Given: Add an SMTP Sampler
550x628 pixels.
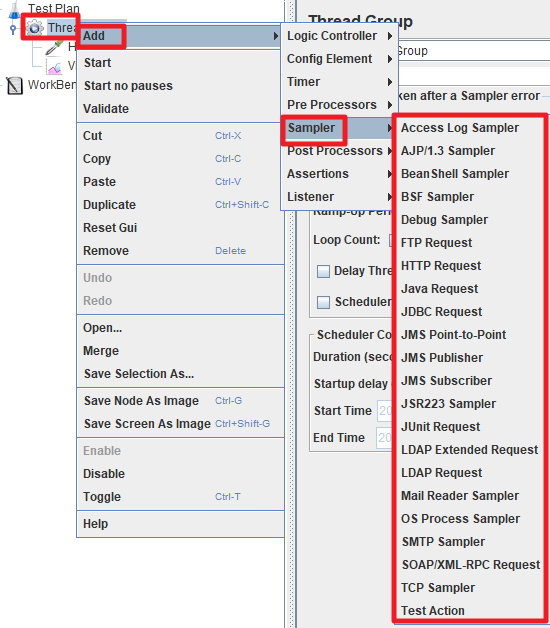Looking at the screenshot, I should tap(470, 542).
